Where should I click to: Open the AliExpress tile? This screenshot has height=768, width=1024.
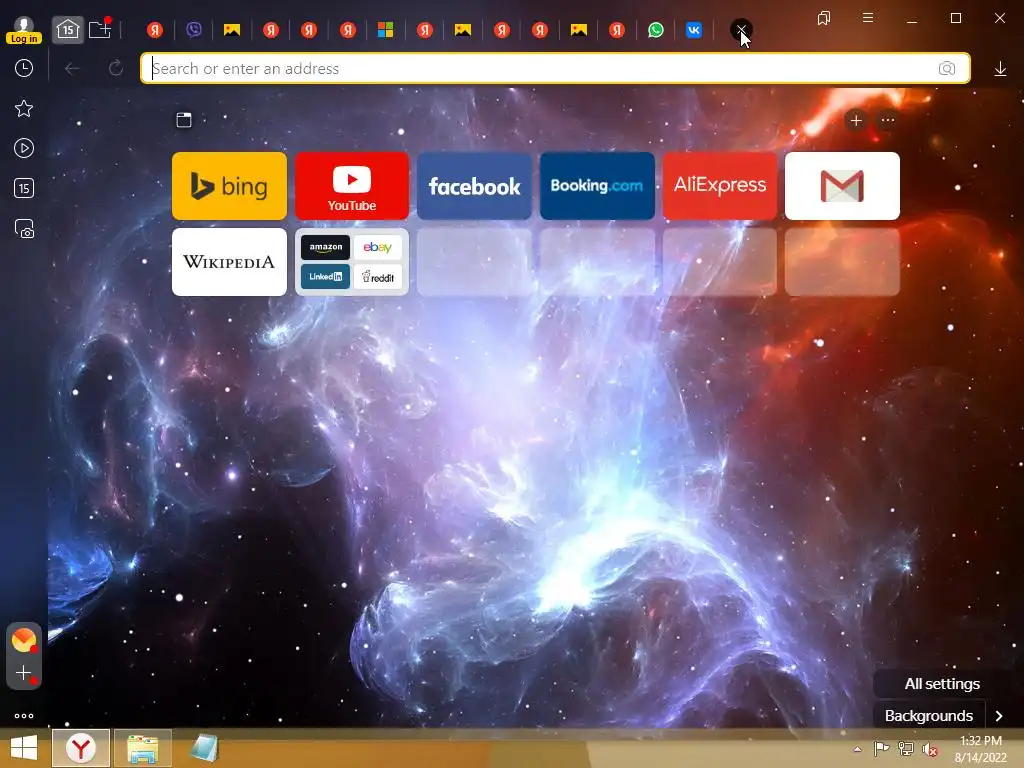pos(720,186)
